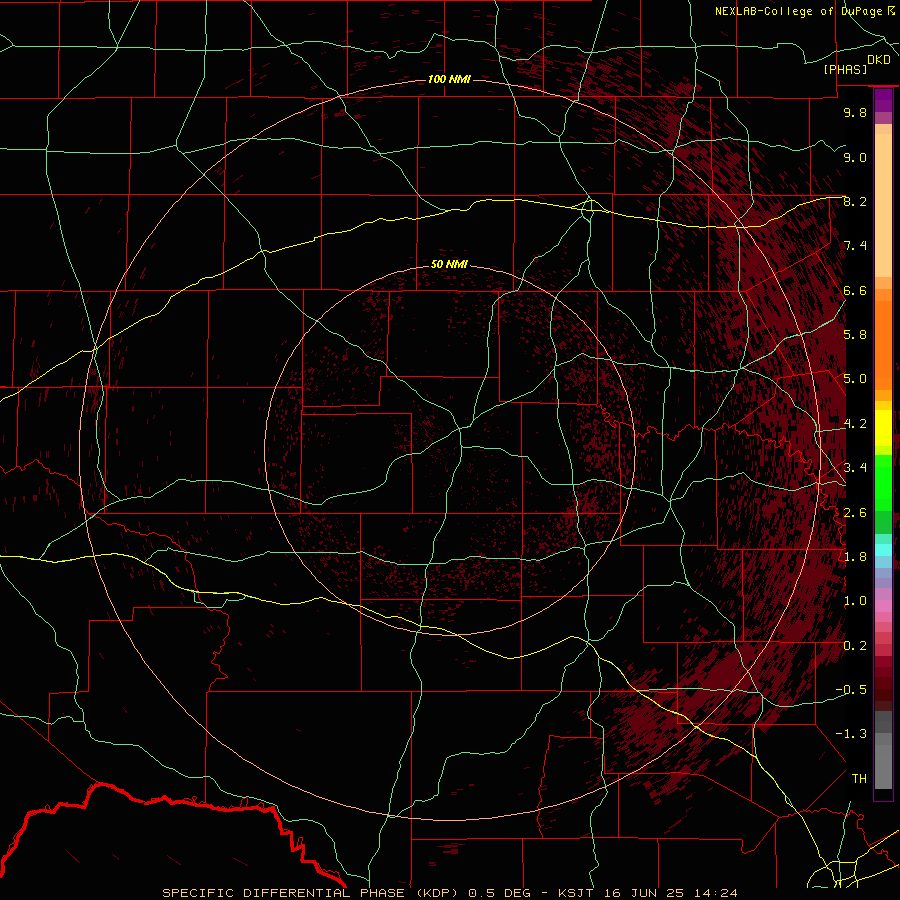Click the 9.0 scale value
The height and width of the screenshot is (900, 900).
pyautogui.click(x=855, y=157)
